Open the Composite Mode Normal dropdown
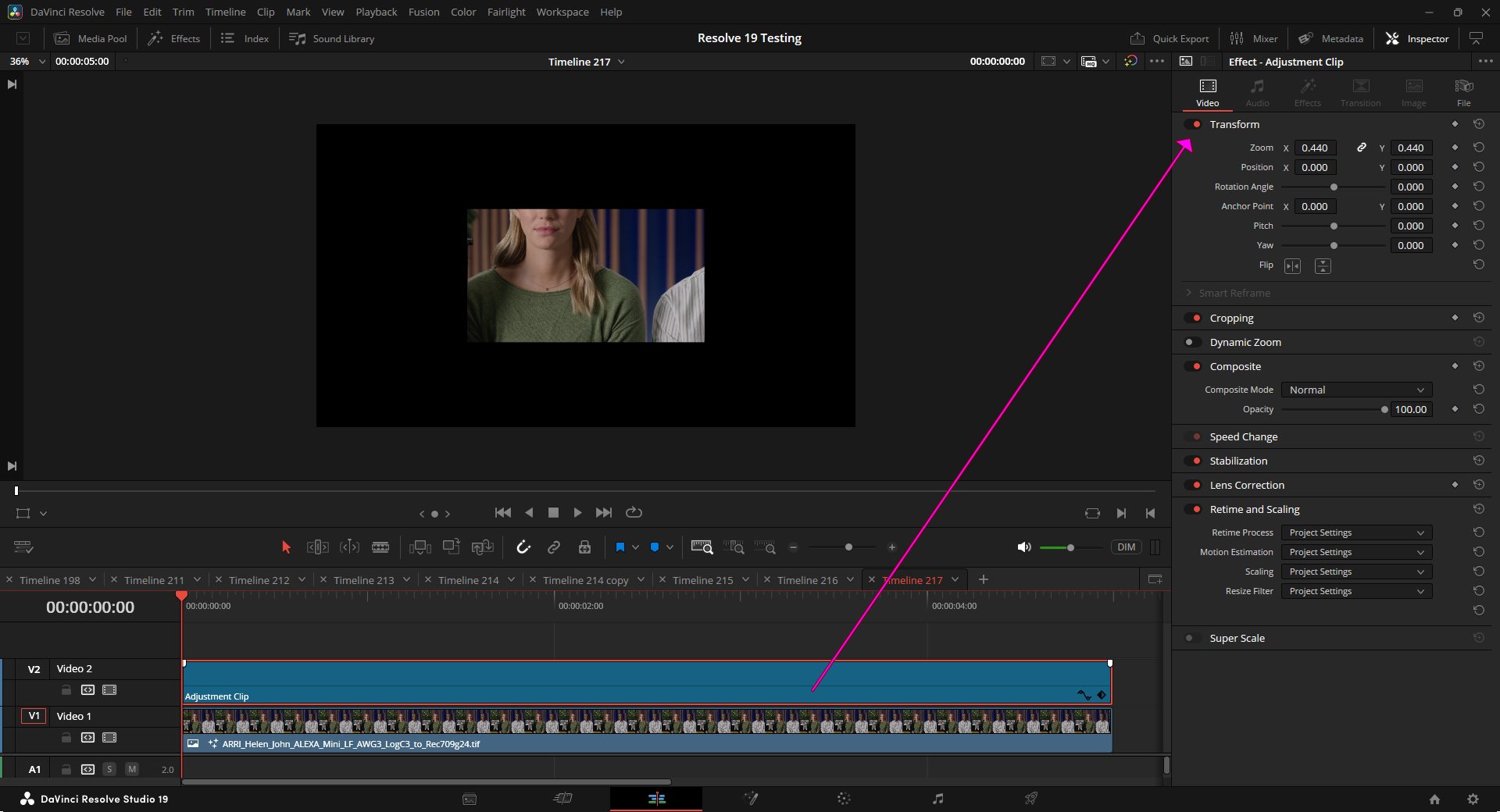 1356,390
